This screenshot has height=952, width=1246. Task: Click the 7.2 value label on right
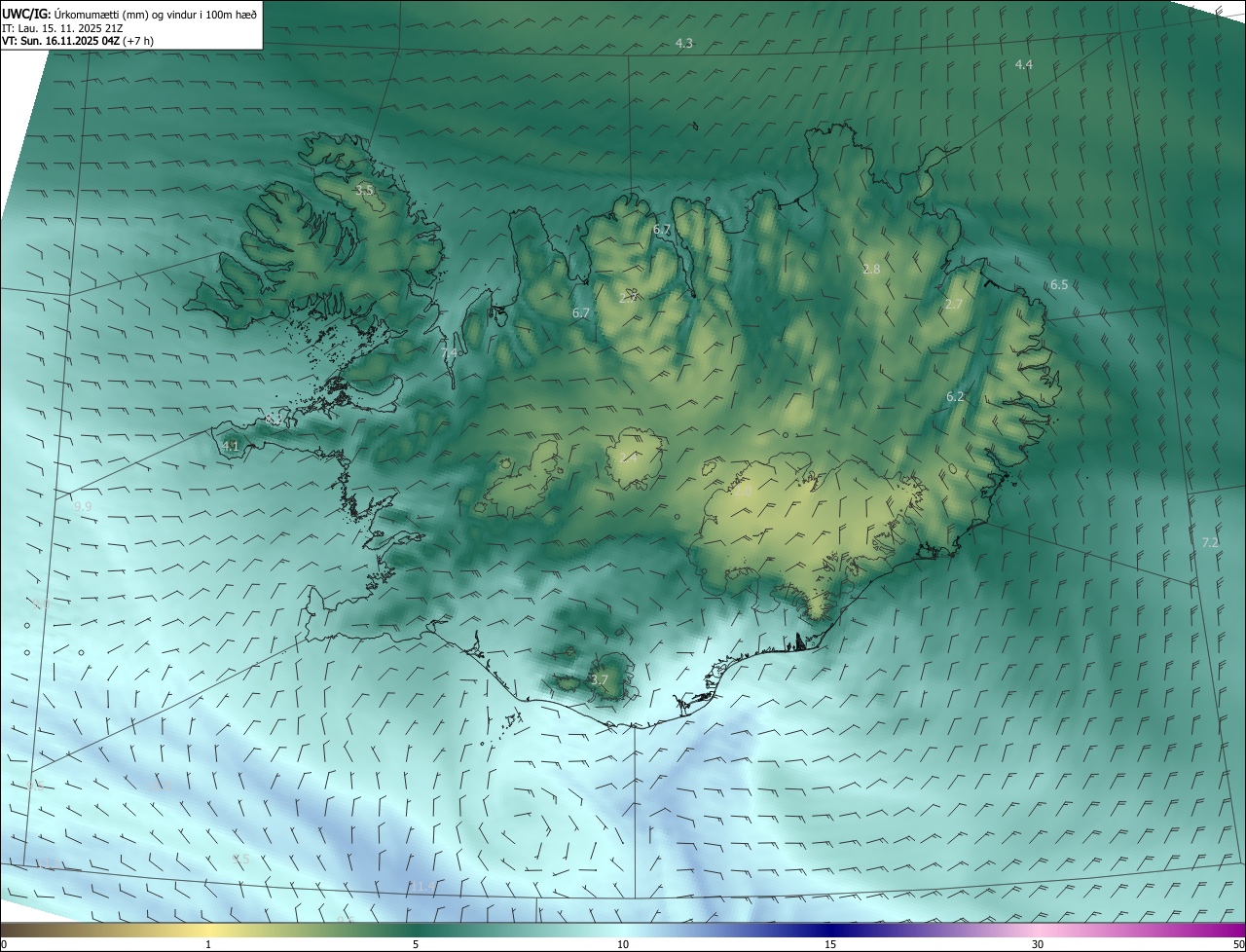[x=1210, y=542]
